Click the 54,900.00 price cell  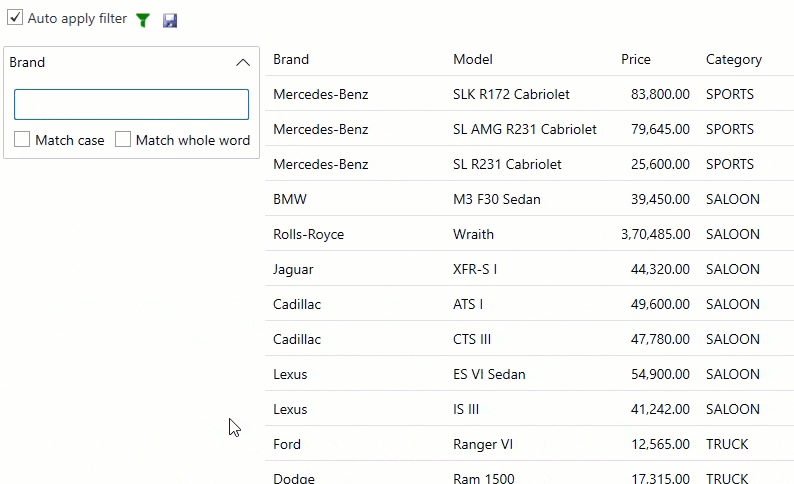tap(660, 374)
